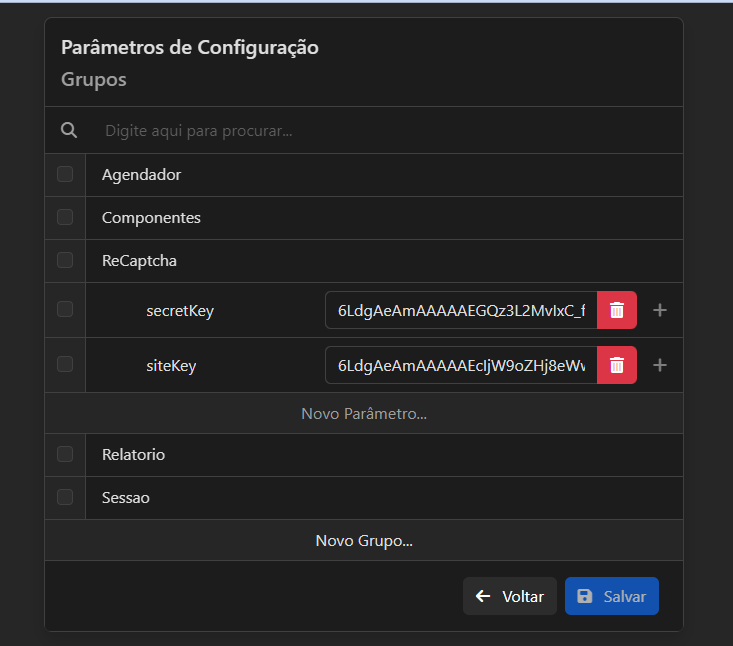Viewport: 733px width, 646px height.
Task: Tick the Componentes group checkbox
Action: click(65, 217)
